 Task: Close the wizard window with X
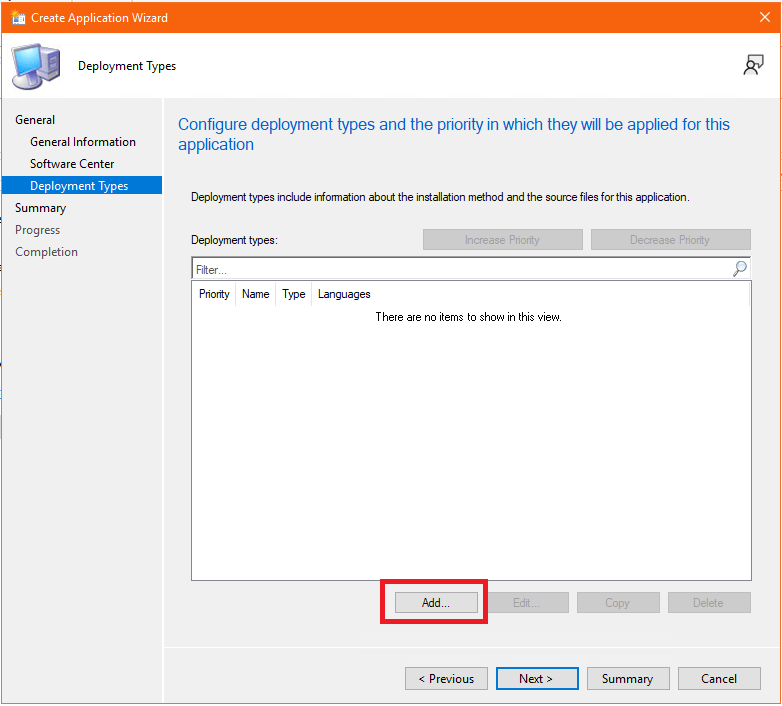pyautogui.click(x=765, y=17)
